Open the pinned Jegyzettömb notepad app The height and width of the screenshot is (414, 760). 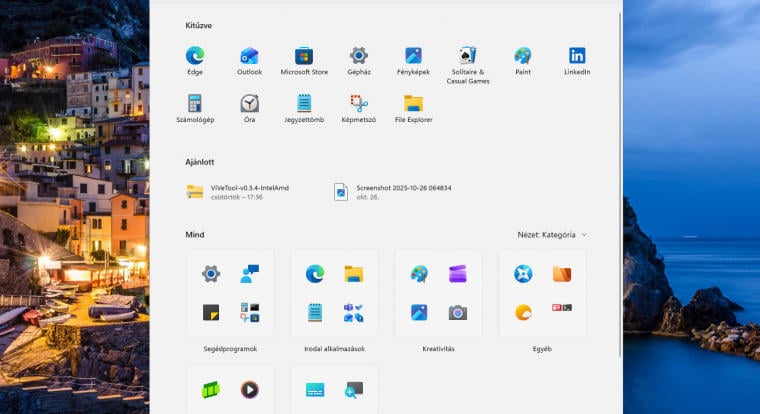click(x=304, y=109)
